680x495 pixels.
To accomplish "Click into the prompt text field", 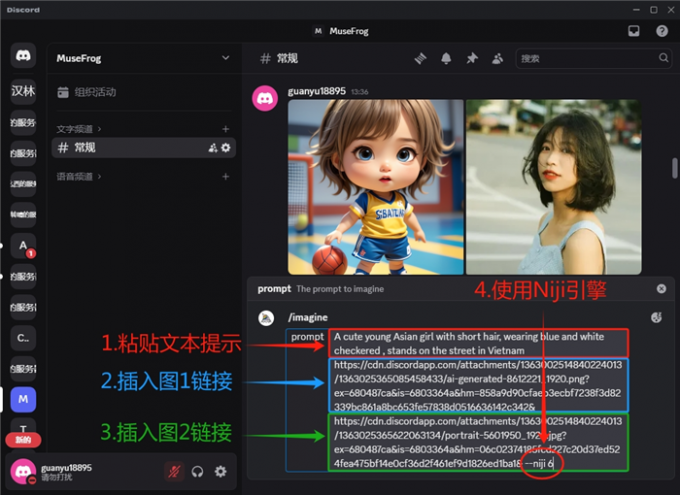I will coord(478,400).
